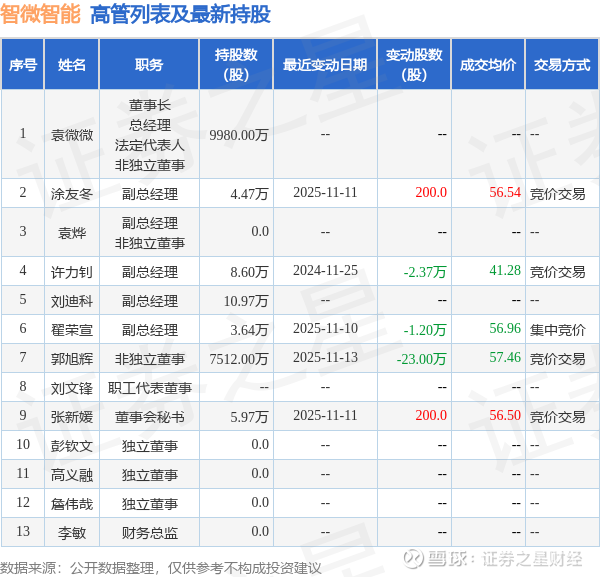
Task: Click the position 法定代表人
Action: 150,145
